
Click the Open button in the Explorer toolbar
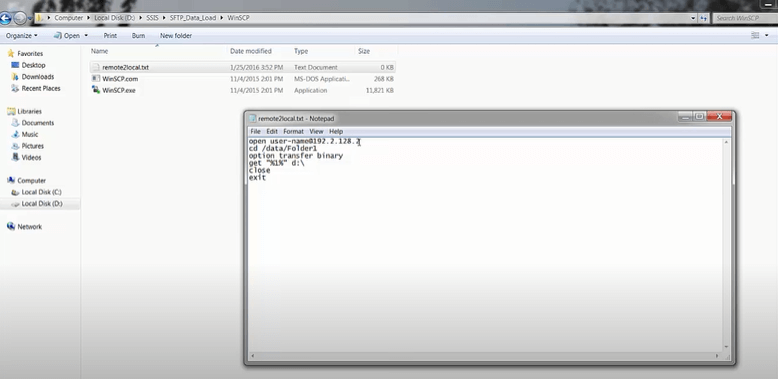pyautogui.click(x=67, y=36)
